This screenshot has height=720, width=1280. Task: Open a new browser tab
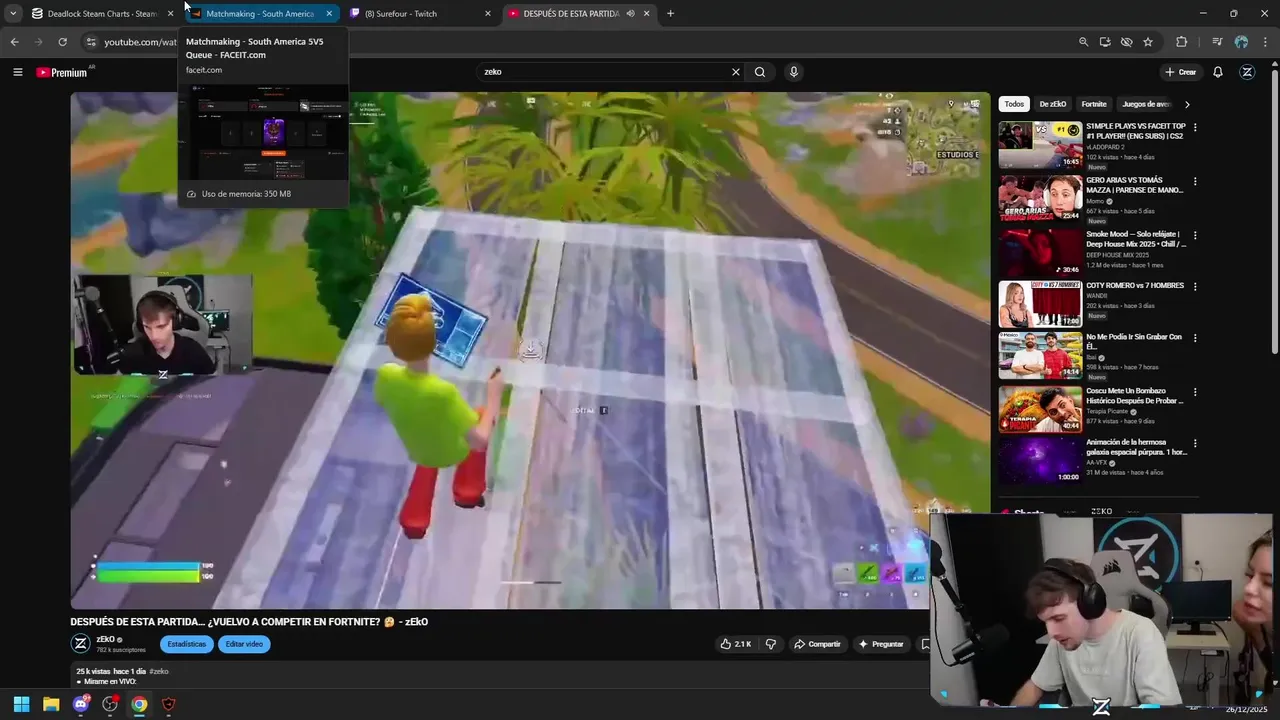click(x=670, y=14)
